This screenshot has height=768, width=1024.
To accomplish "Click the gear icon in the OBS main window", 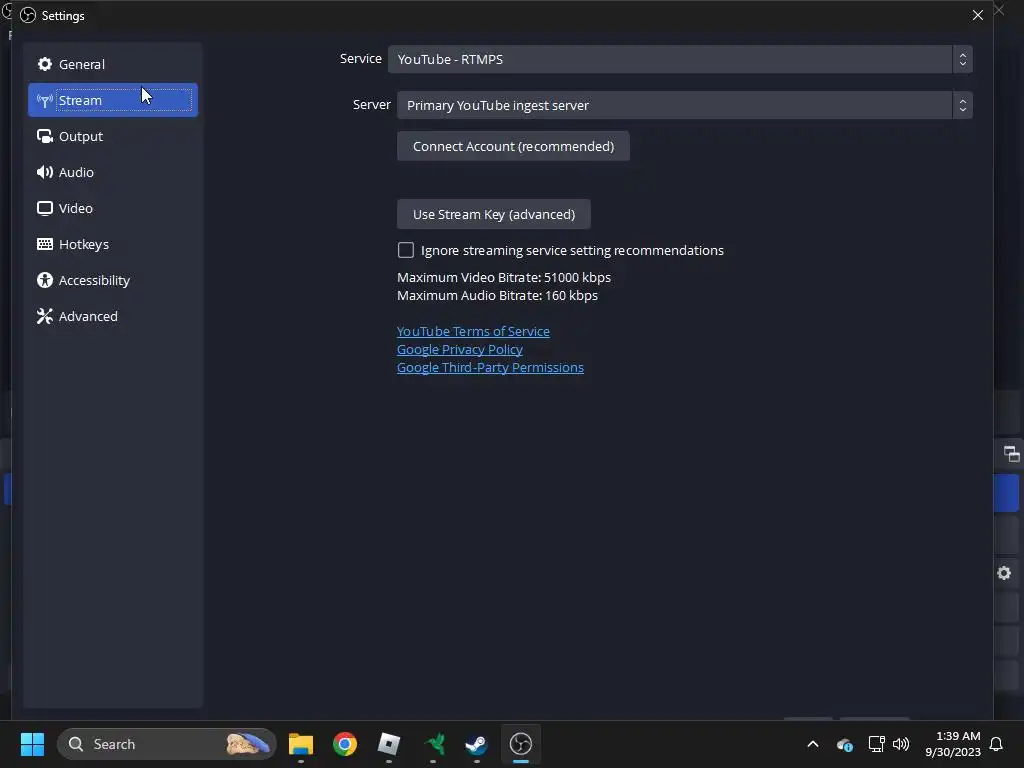I will (1004, 573).
